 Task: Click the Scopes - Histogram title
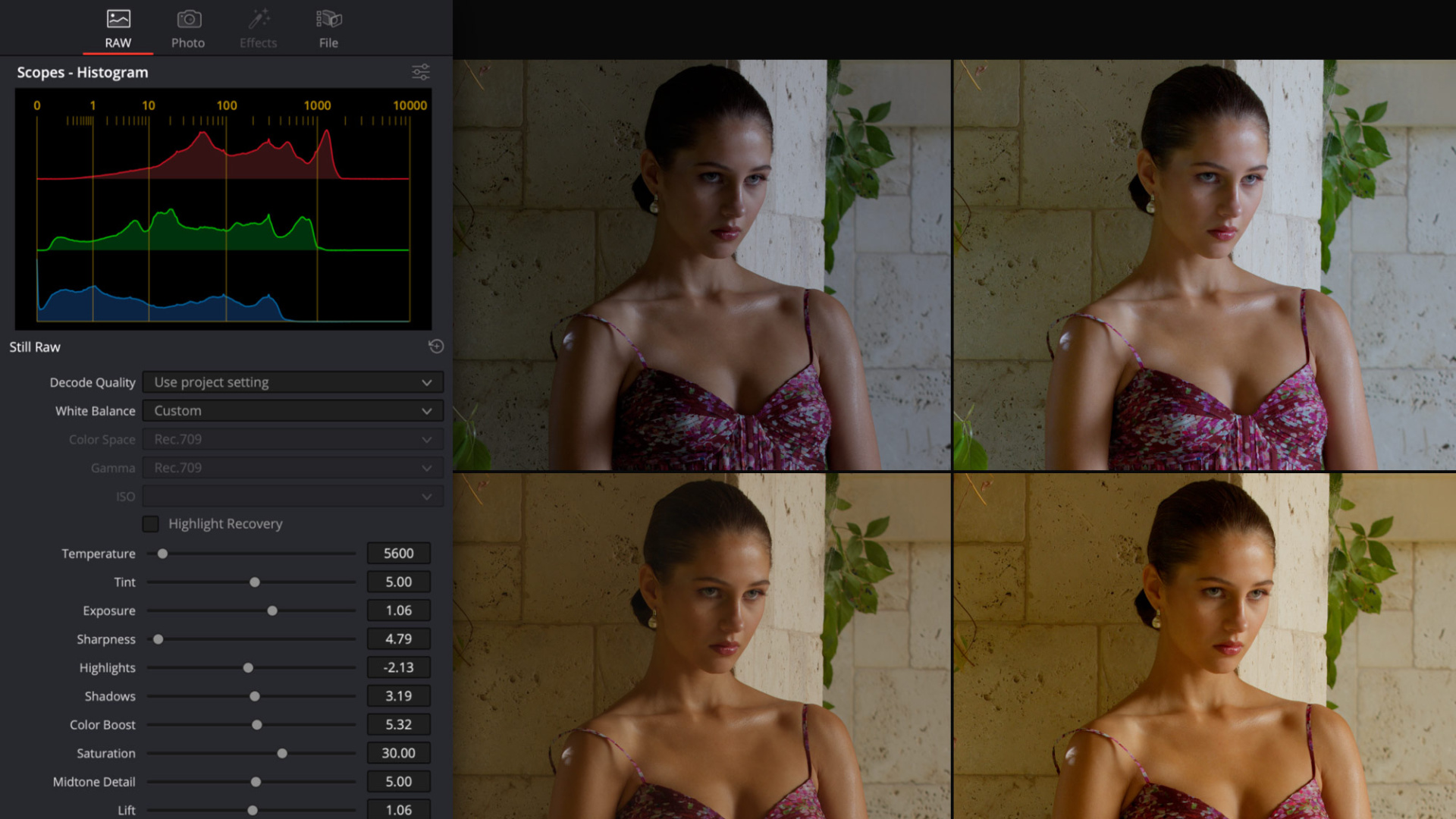83,73
